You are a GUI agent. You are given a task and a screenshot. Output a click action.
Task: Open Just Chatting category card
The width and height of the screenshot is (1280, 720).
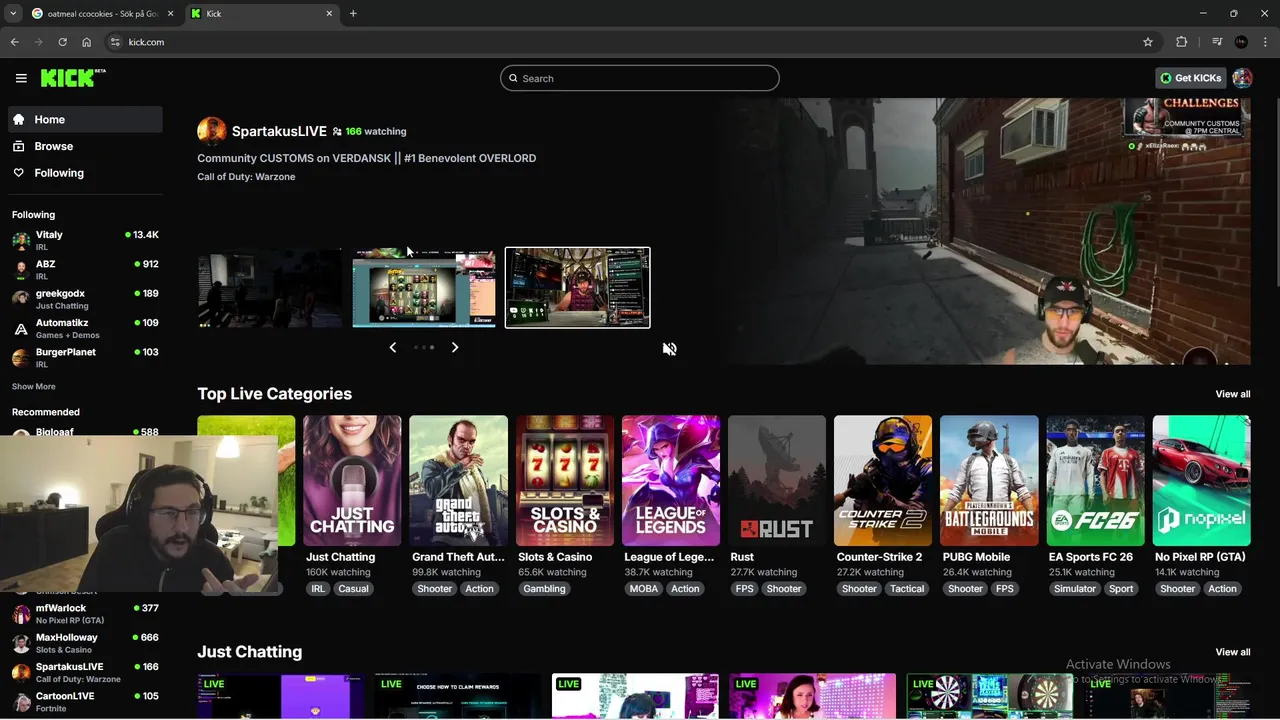pyautogui.click(x=352, y=481)
